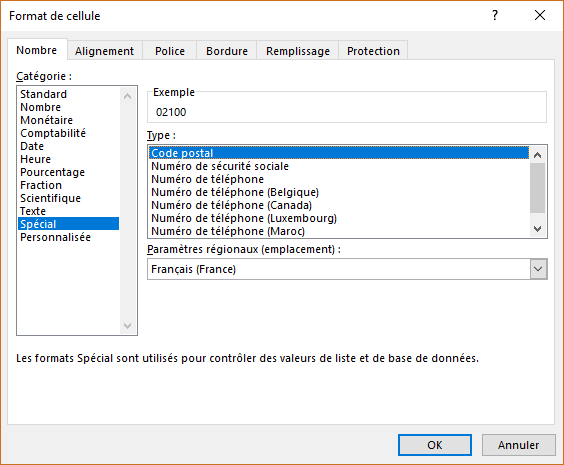
Task: Select the Texte category
Action: click(69, 211)
